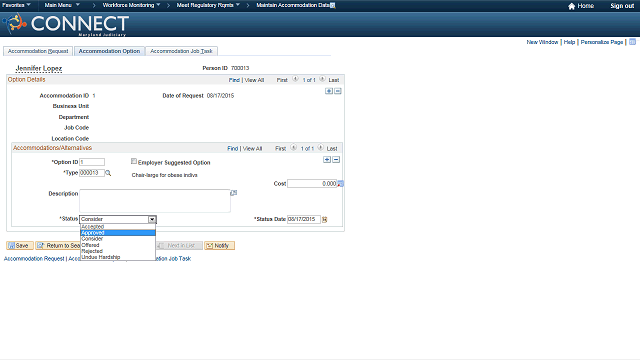Click Find in Option Details header
Screen dimensions: 640x360
tap(234, 80)
